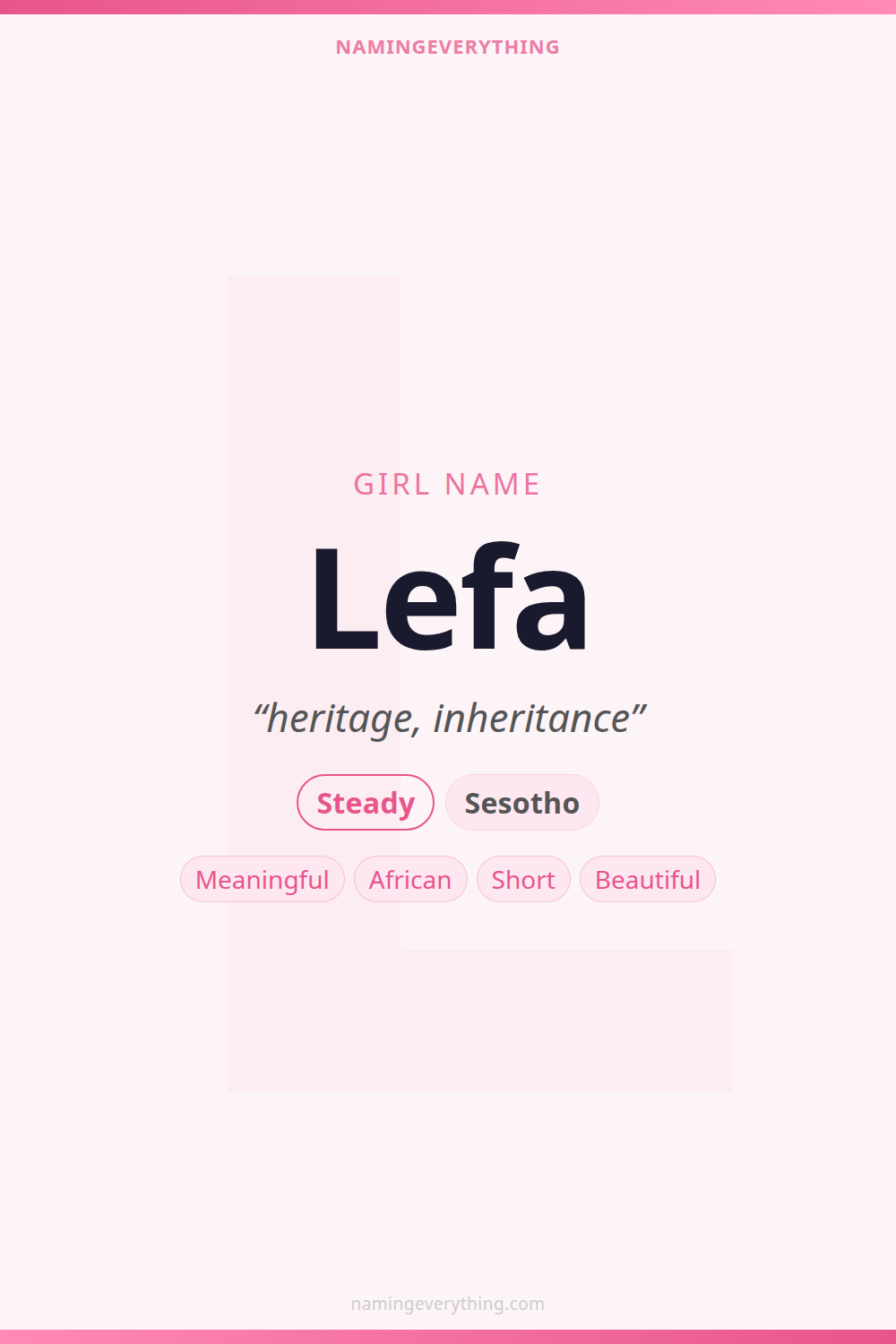Click the word heritage in the meaning
The height and width of the screenshot is (1344, 896).
(340, 719)
